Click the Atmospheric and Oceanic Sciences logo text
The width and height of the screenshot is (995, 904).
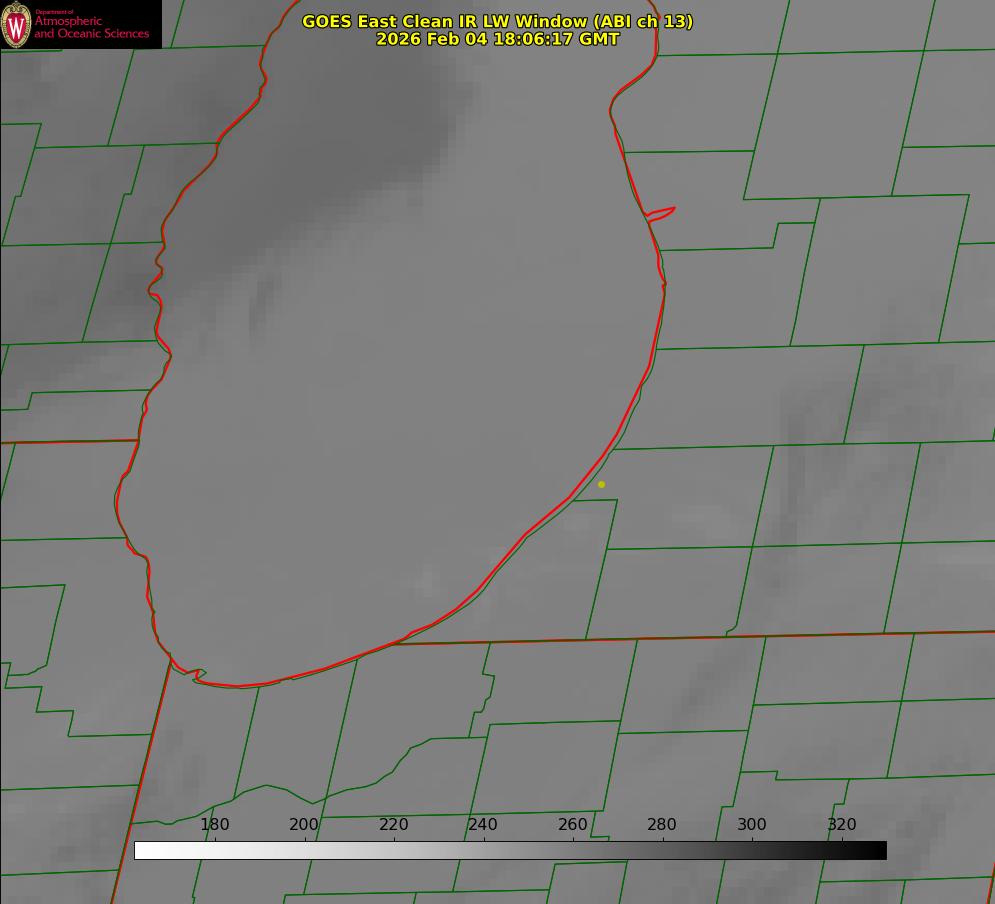pyautogui.click(x=91, y=26)
